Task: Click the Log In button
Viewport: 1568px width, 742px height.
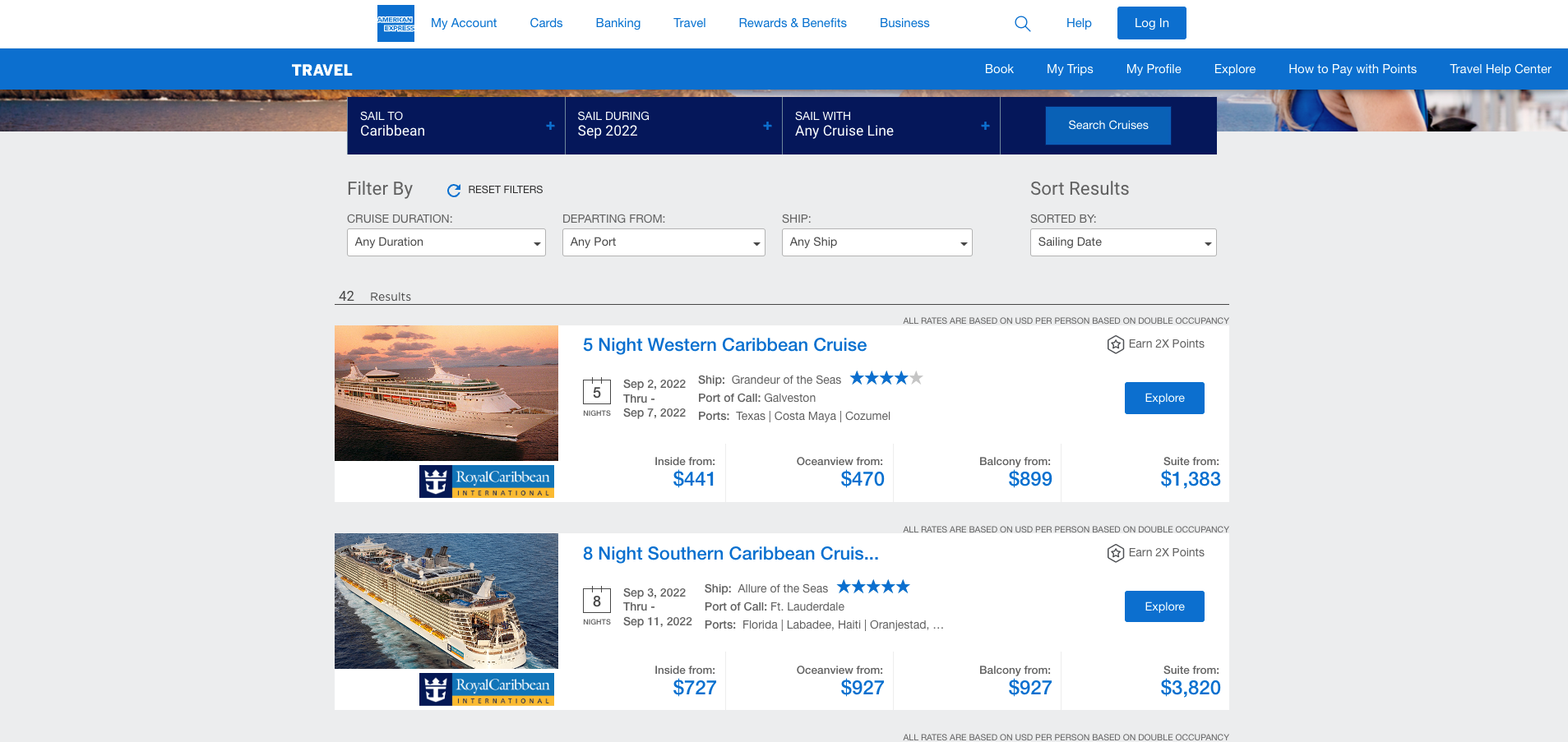Action: [x=1151, y=23]
